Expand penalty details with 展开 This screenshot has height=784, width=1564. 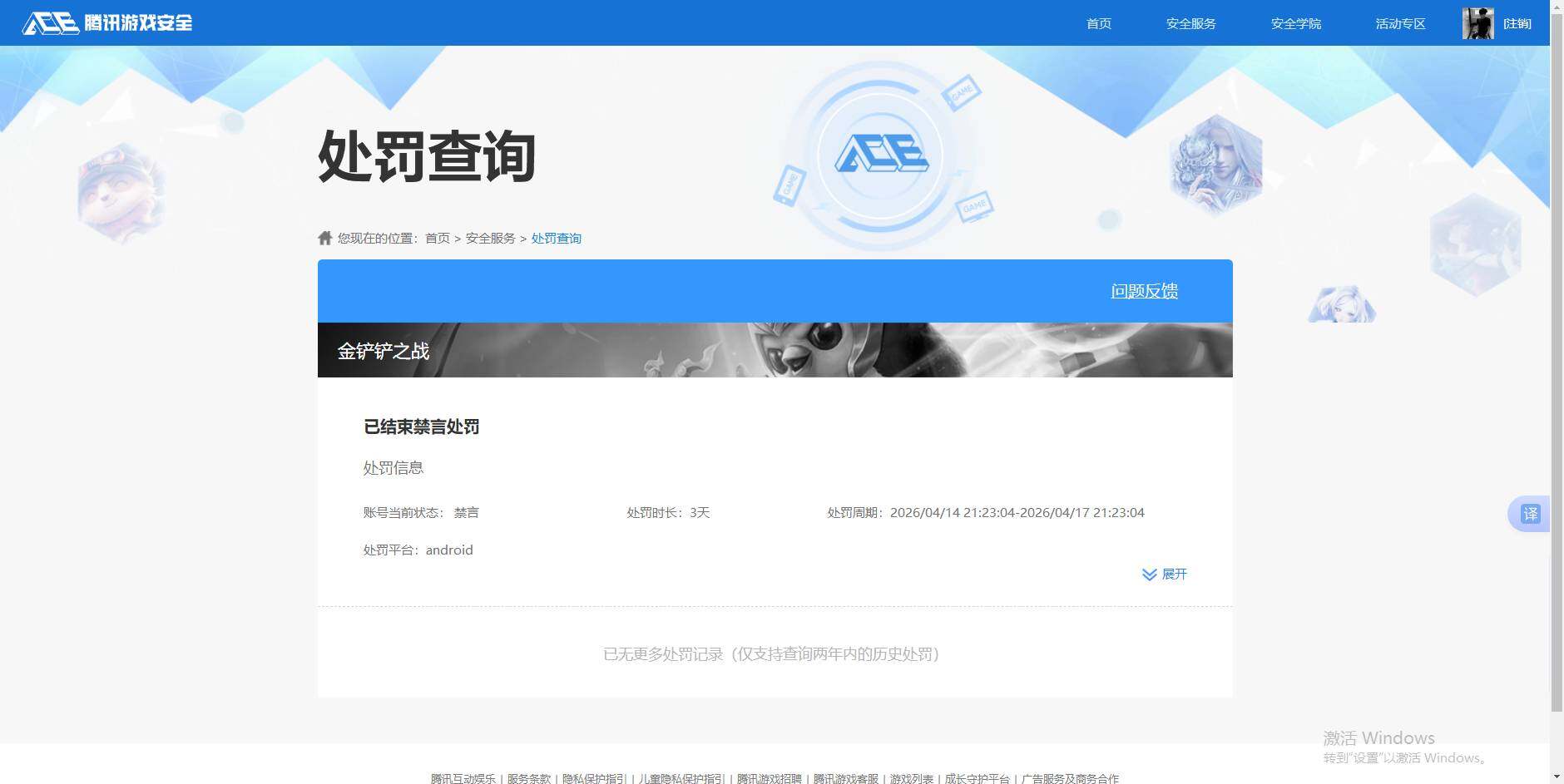click(1165, 574)
